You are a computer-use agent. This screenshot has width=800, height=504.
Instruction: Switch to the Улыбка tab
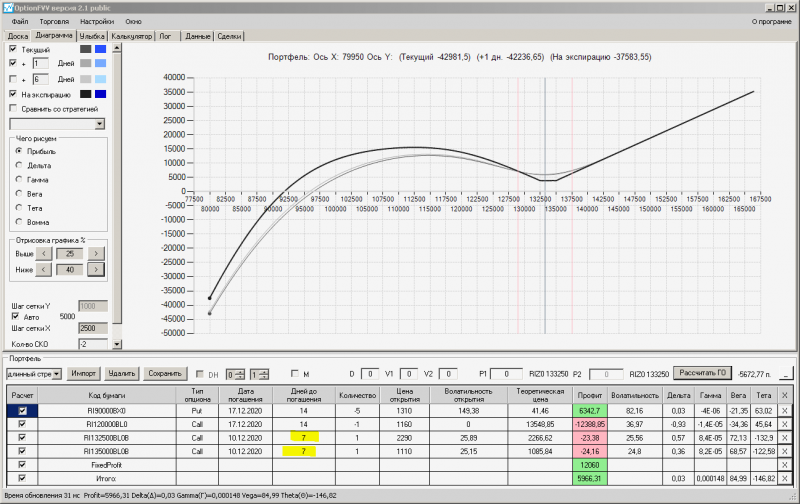tap(92, 36)
